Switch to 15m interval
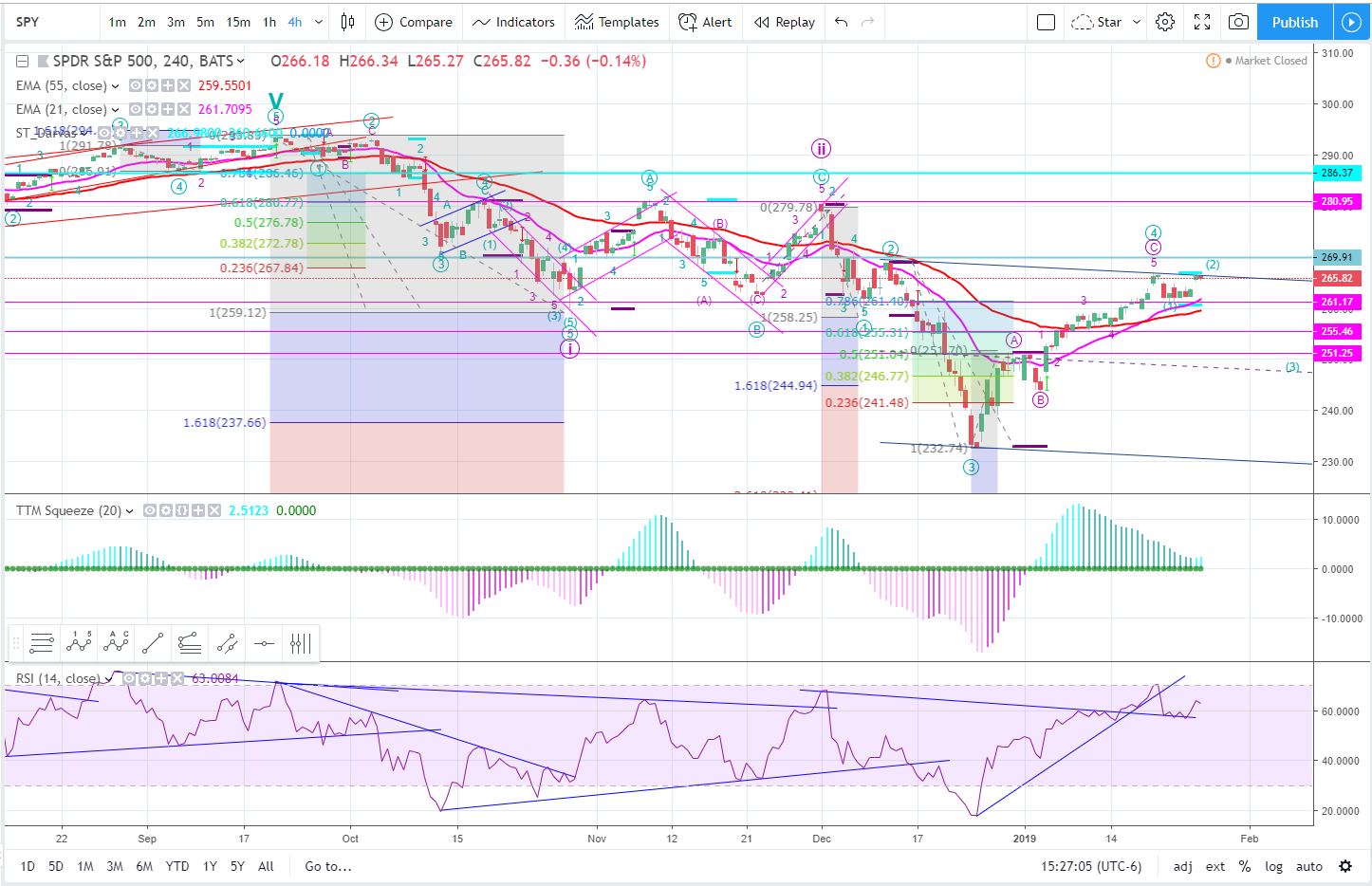The height and width of the screenshot is (886, 1372). 238,22
